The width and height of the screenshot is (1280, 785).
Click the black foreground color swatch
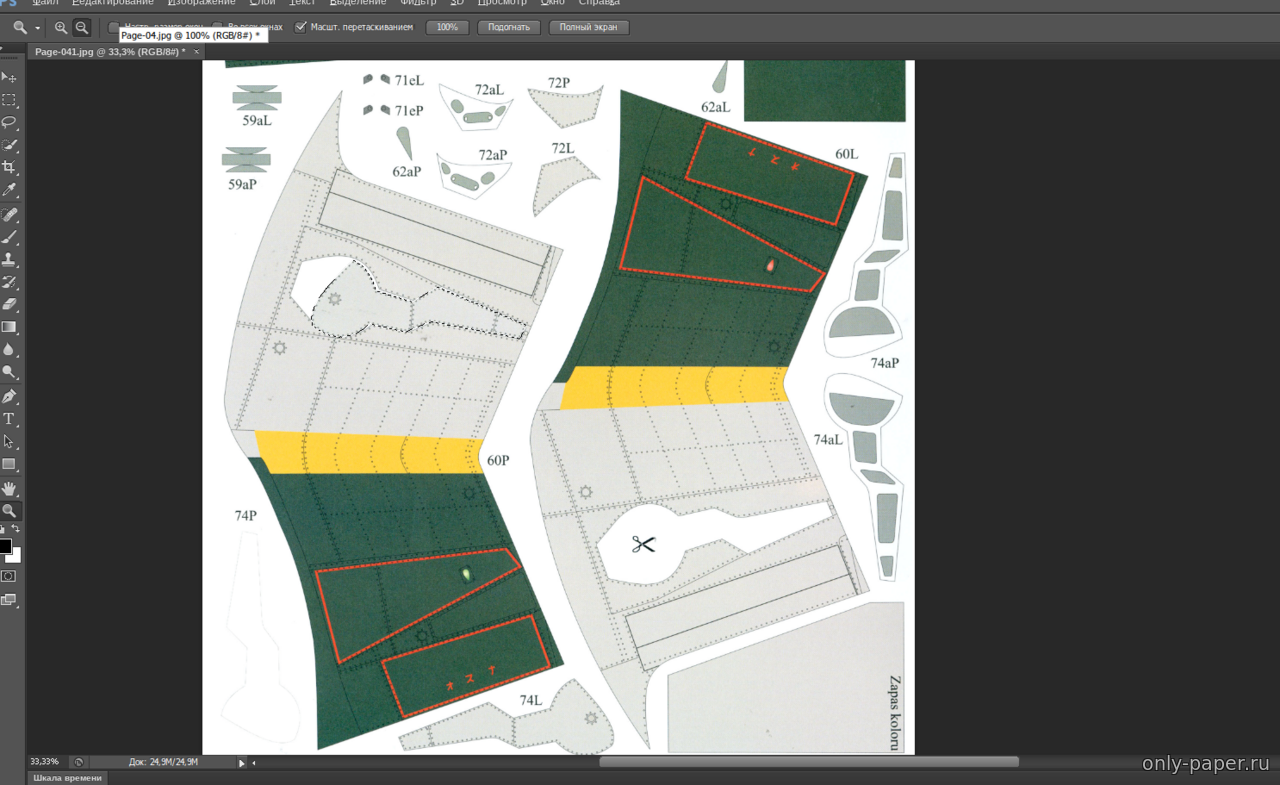click(x=5, y=546)
